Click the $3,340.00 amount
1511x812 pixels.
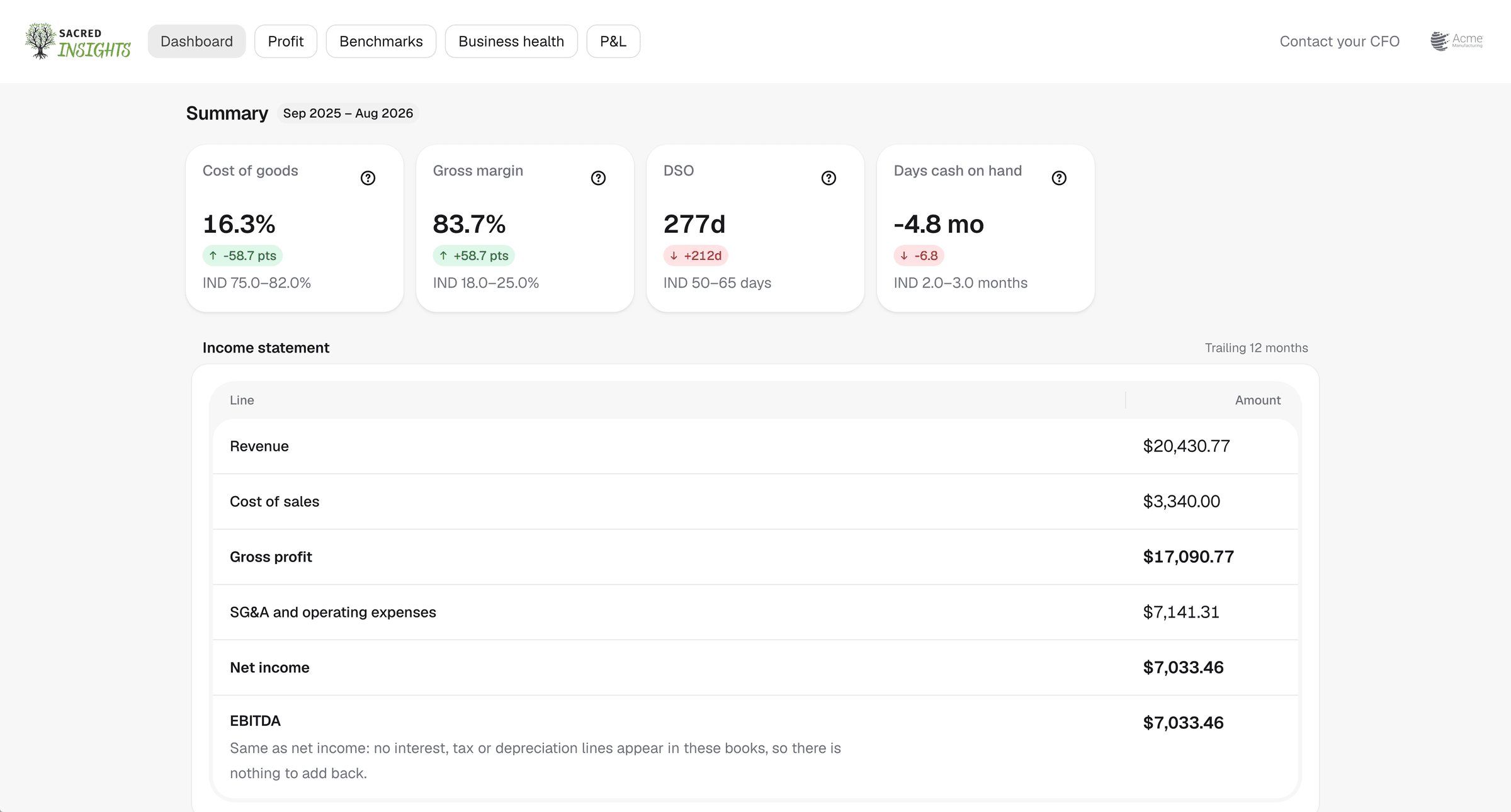click(1182, 502)
